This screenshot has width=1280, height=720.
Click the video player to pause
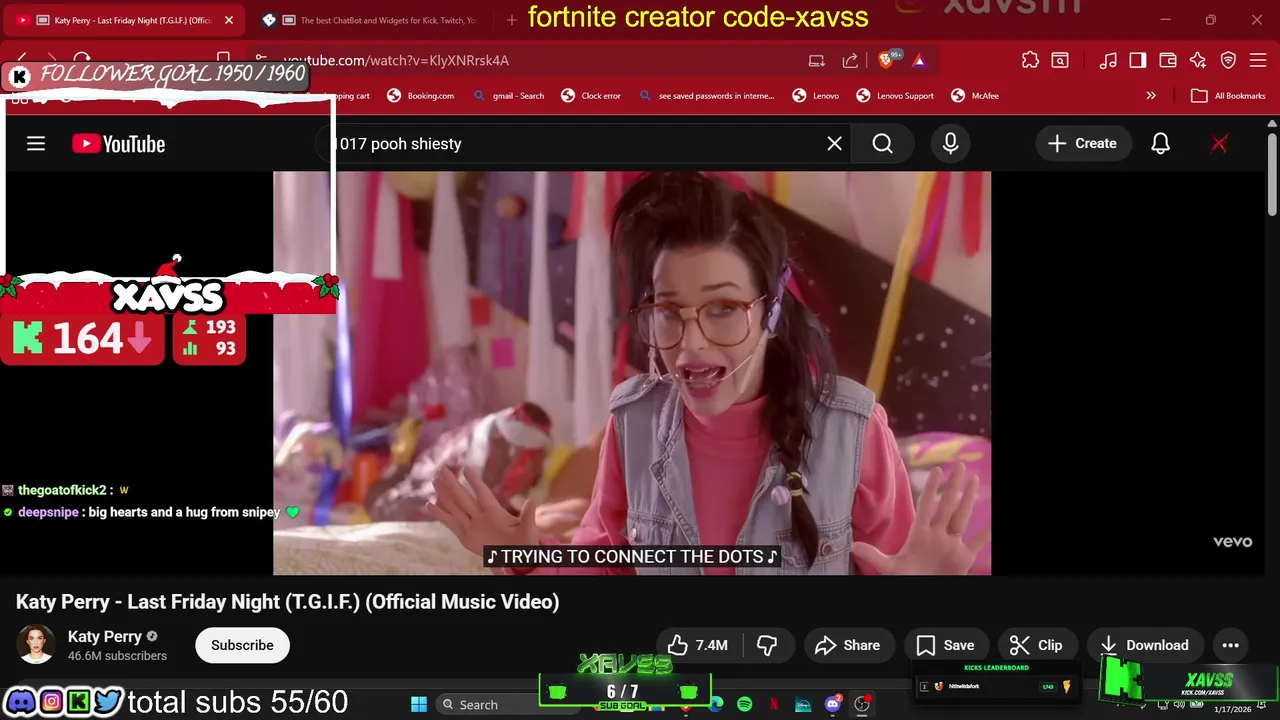632,373
